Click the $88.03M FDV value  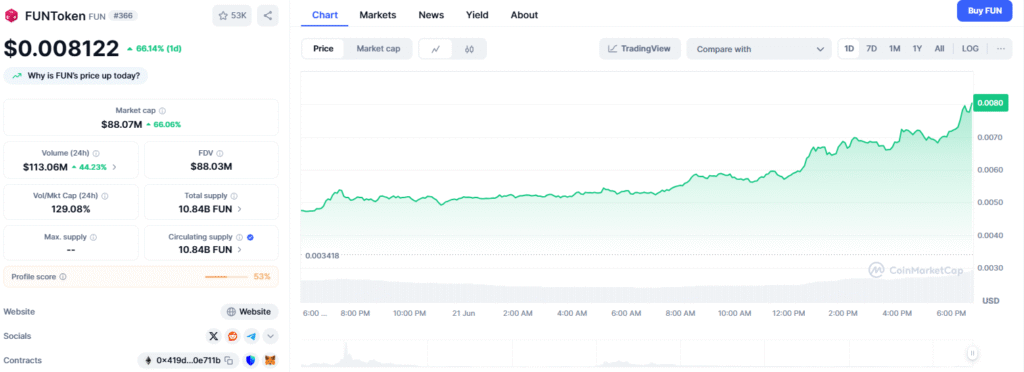click(211, 166)
